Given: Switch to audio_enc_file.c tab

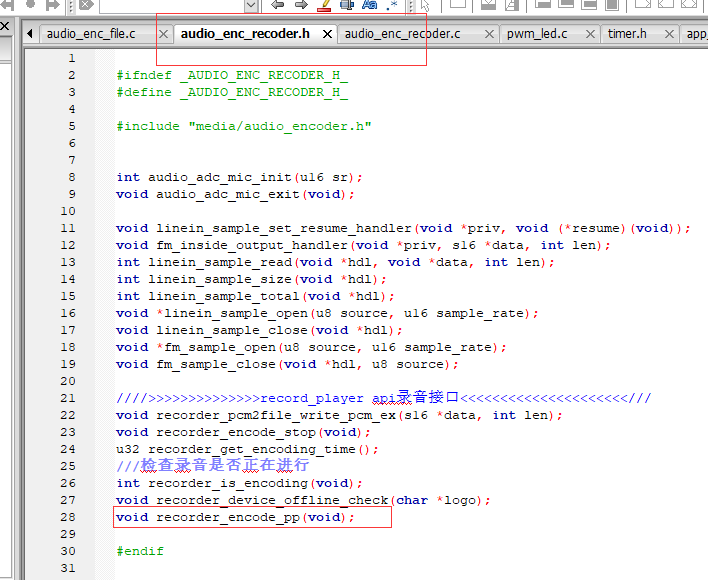Looking at the screenshot, I should click(x=91, y=34).
